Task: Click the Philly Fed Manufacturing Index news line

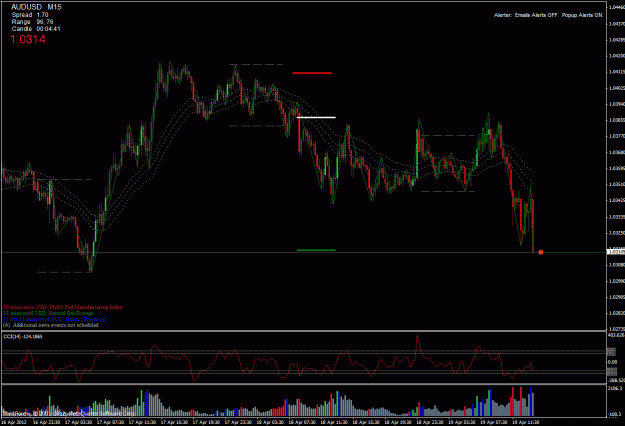Action: (63, 307)
